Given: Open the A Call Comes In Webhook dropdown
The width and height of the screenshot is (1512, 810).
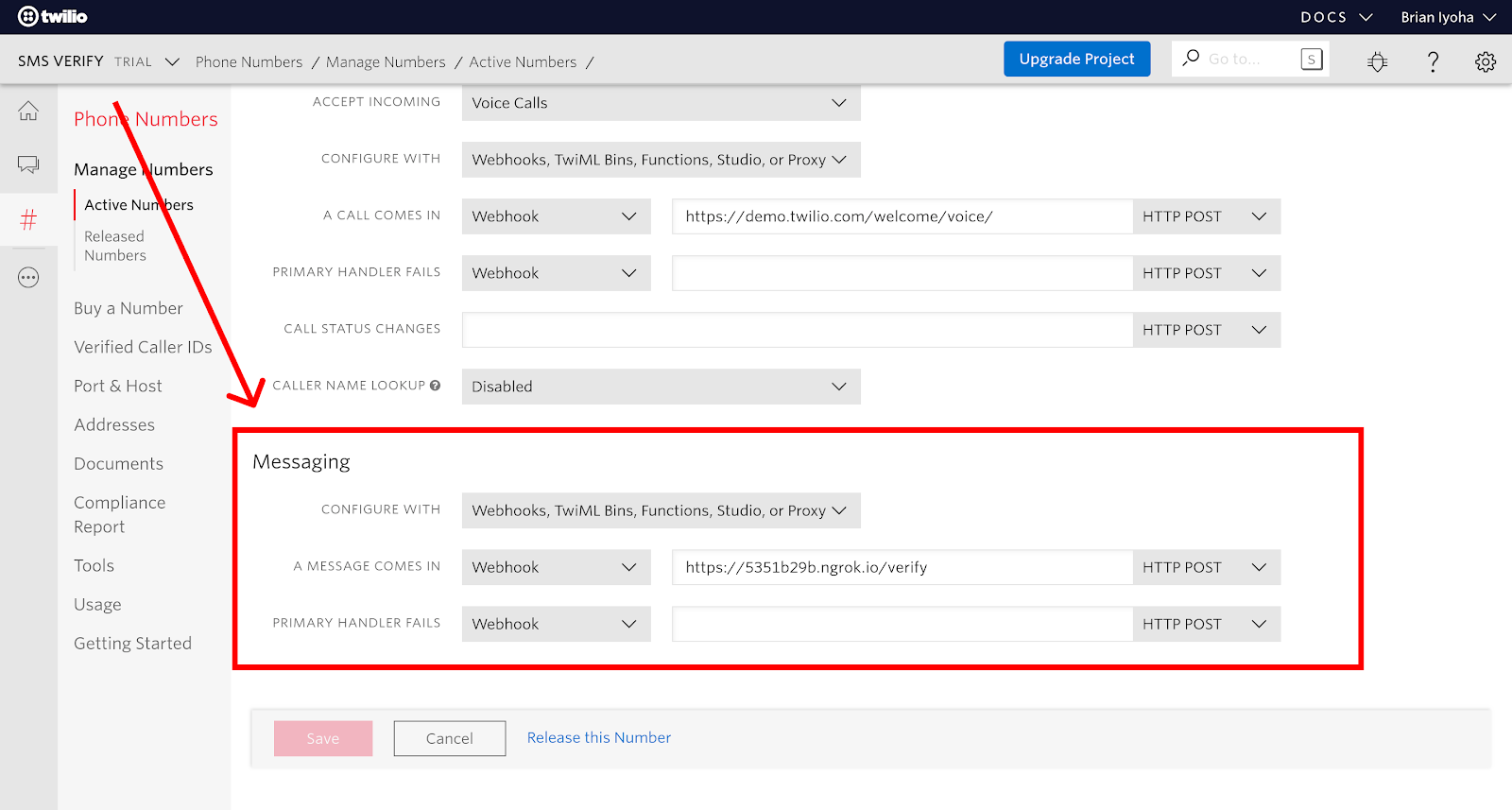Looking at the screenshot, I should [556, 216].
